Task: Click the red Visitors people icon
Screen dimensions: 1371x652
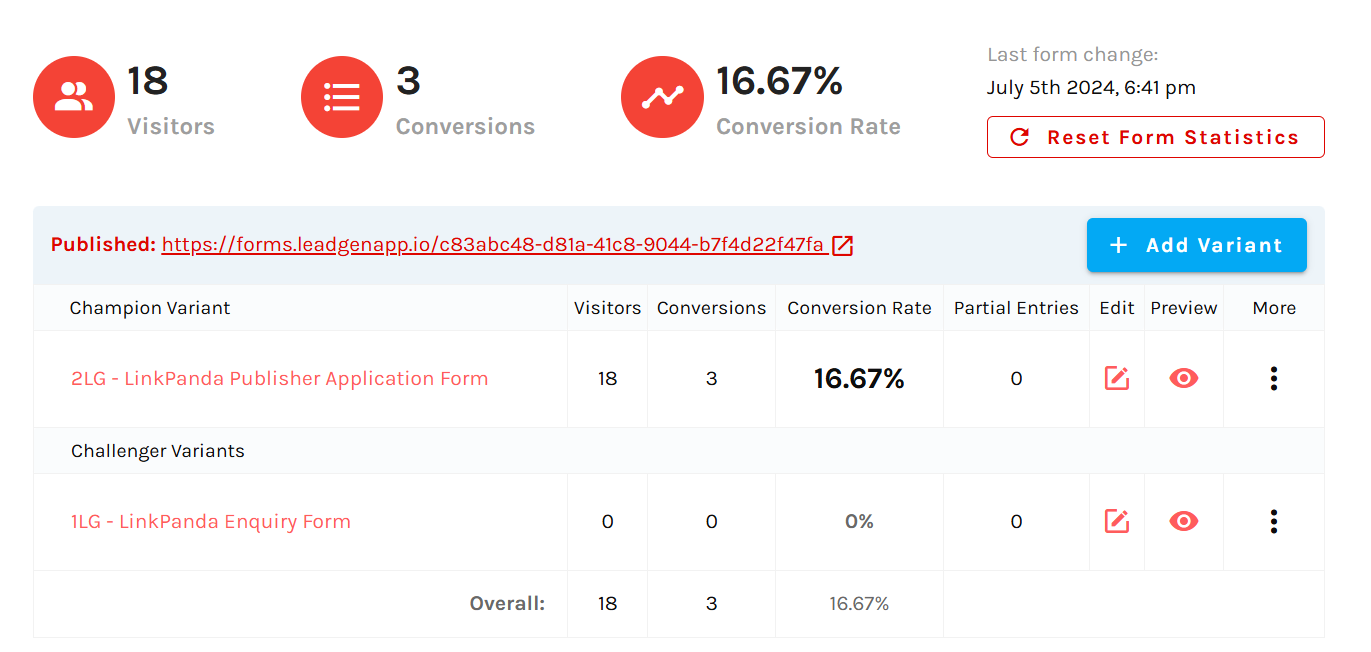Action: coord(74,97)
